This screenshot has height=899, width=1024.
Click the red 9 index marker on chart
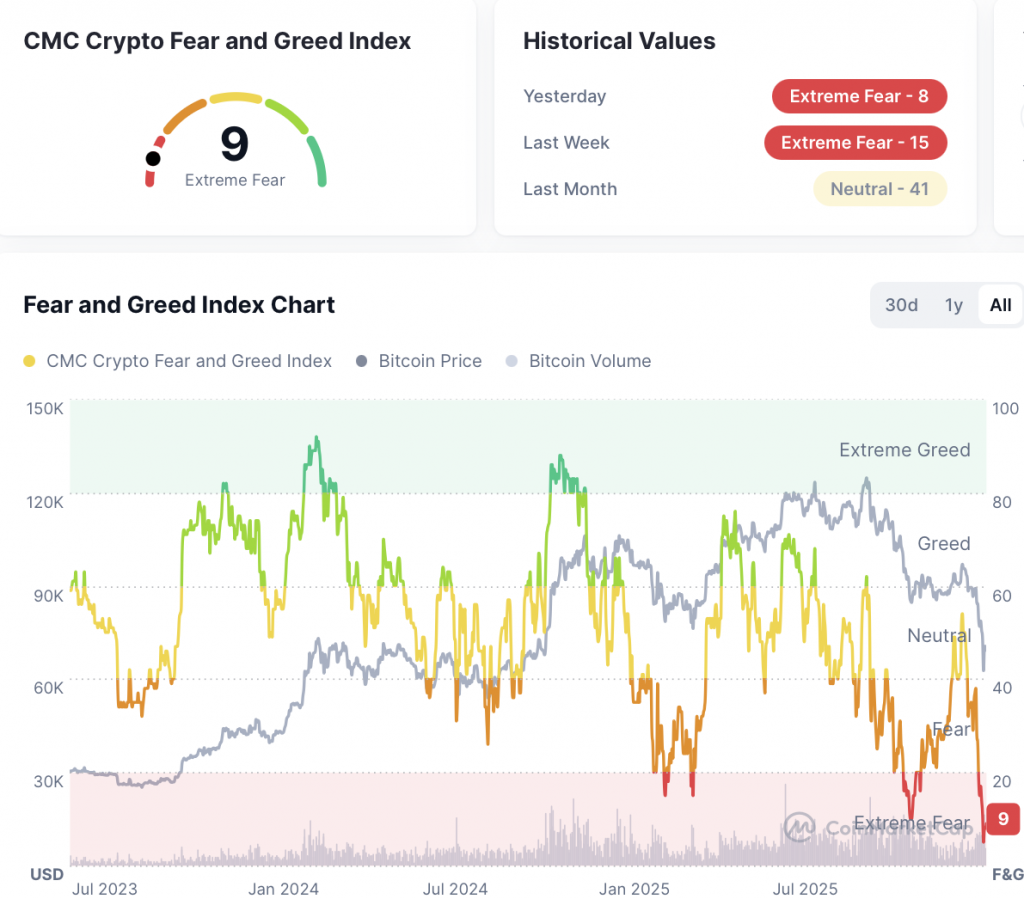(x=1002, y=819)
